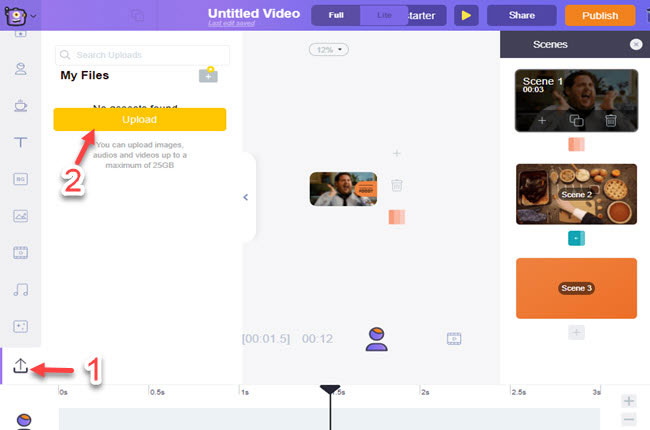Switch to Full mode
Image resolution: width=650 pixels, height=430 pixels.
[336, 16]
